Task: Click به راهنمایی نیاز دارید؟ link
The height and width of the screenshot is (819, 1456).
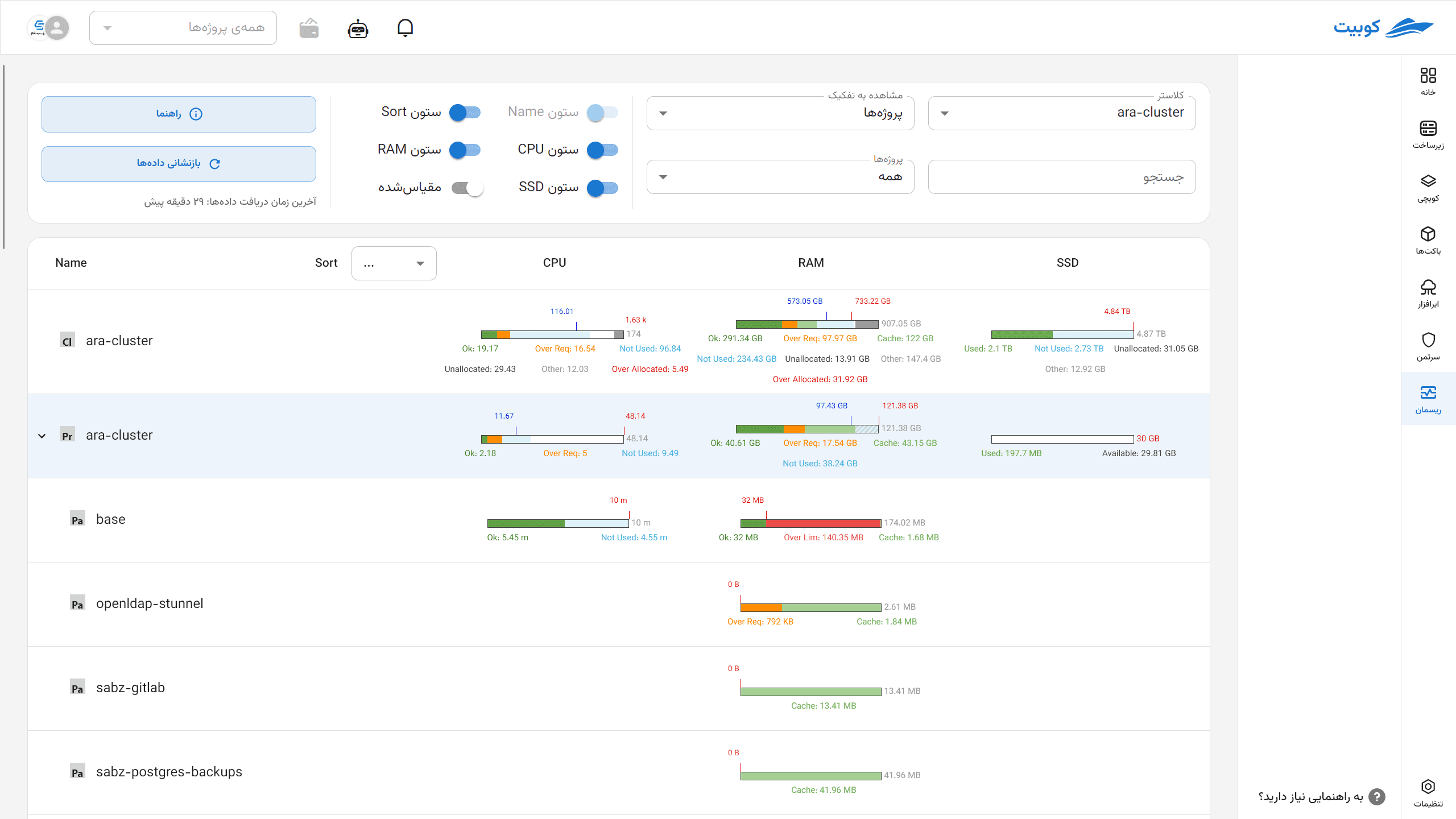Action: [x=1310, y=797]
